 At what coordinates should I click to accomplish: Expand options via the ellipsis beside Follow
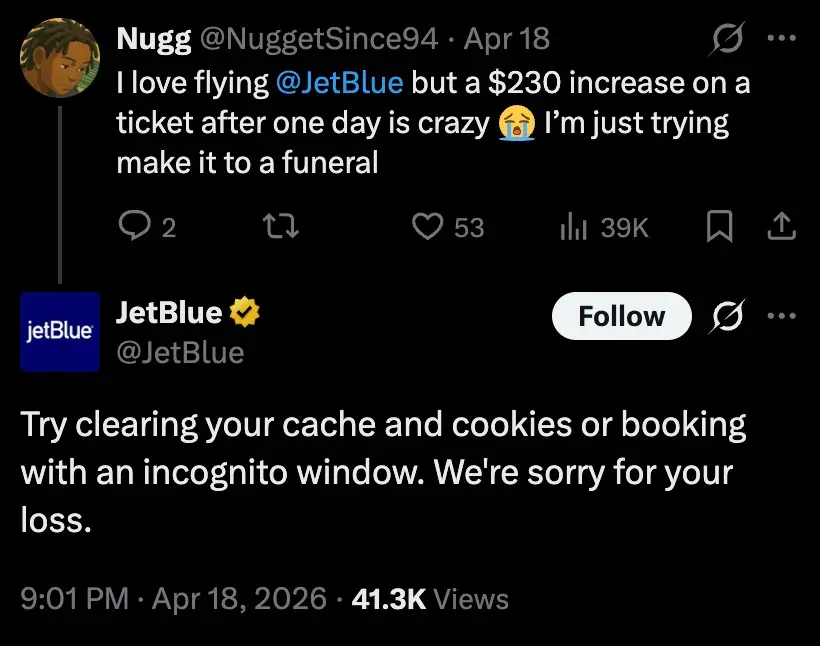pyautogui.click(x=781, y=315)
